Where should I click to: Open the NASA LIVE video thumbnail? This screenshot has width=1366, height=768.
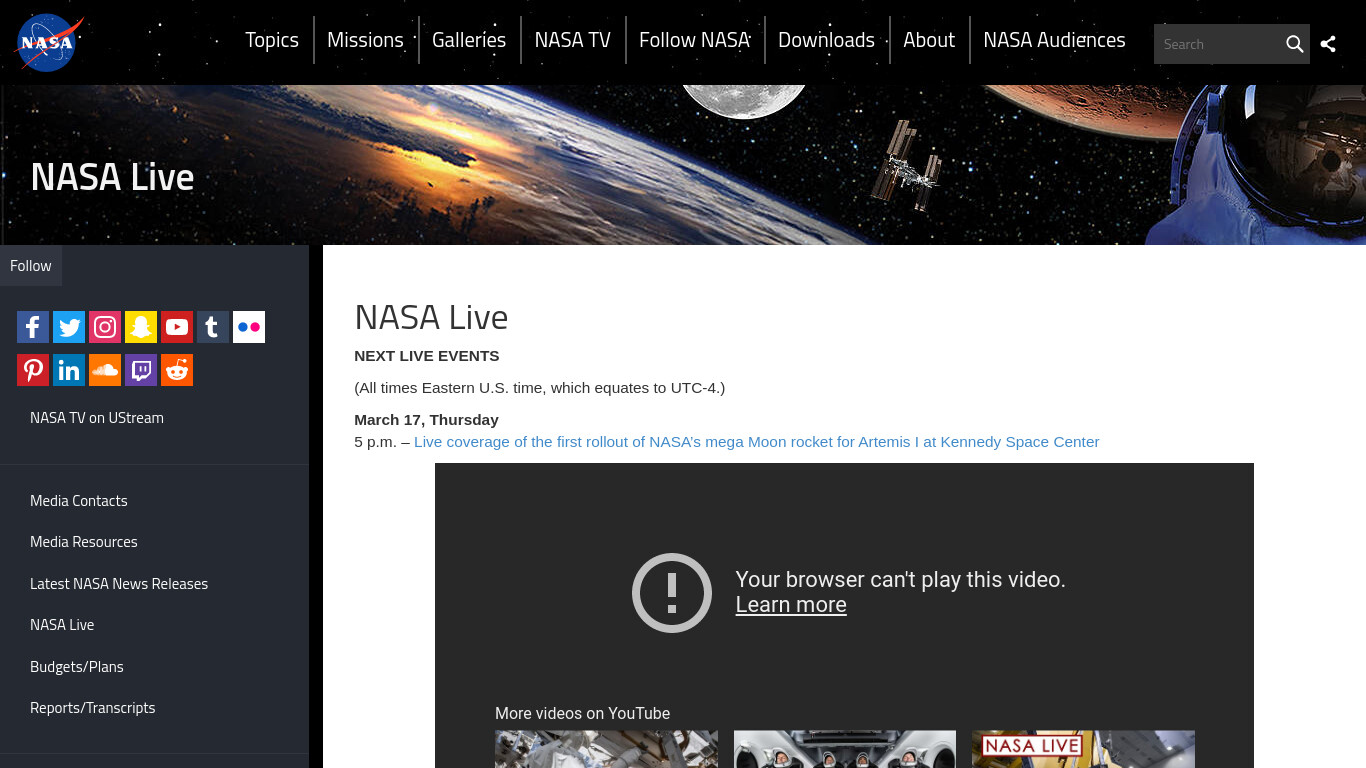coord(1083,749)
